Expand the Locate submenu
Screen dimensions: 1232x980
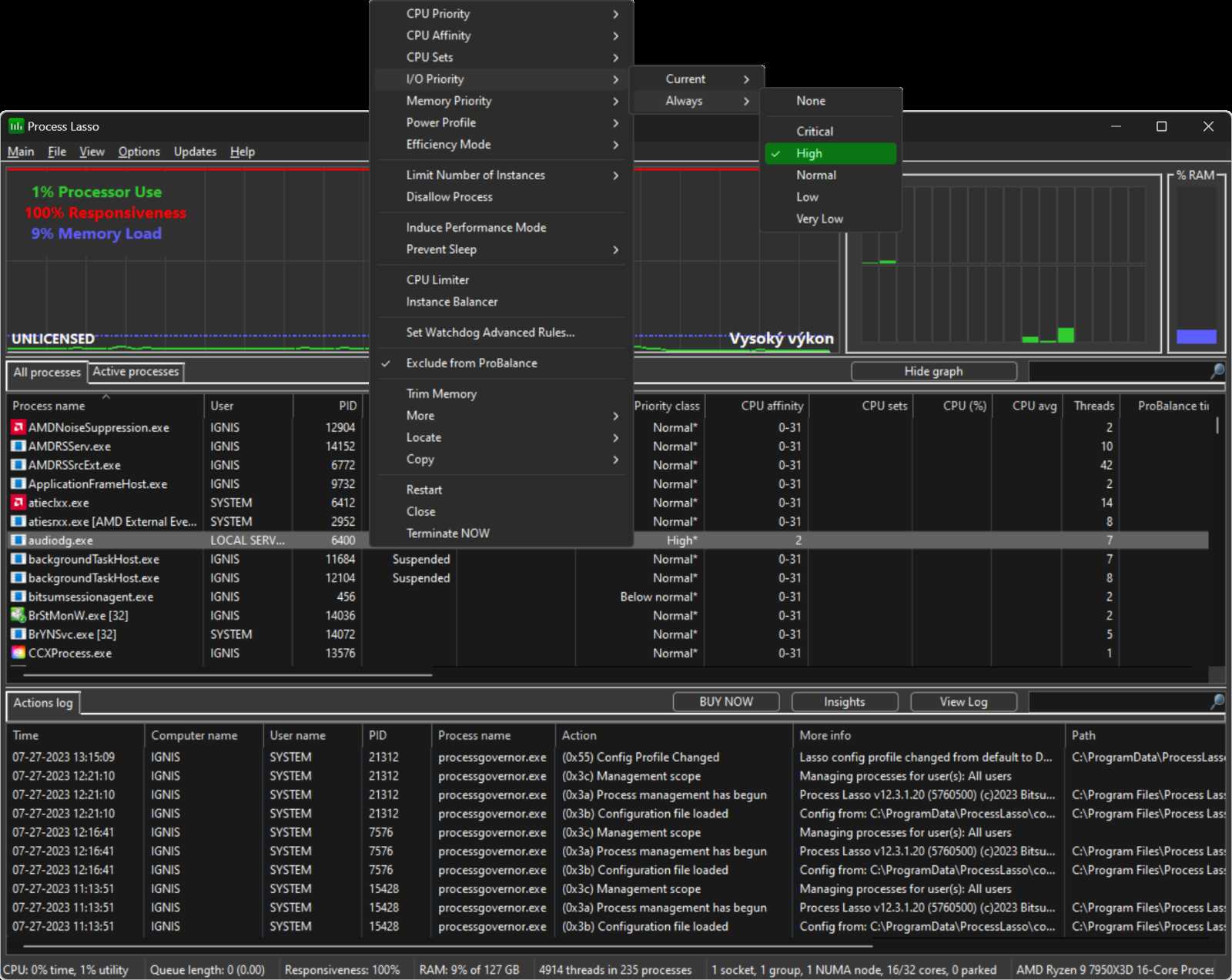coord(501,437)
